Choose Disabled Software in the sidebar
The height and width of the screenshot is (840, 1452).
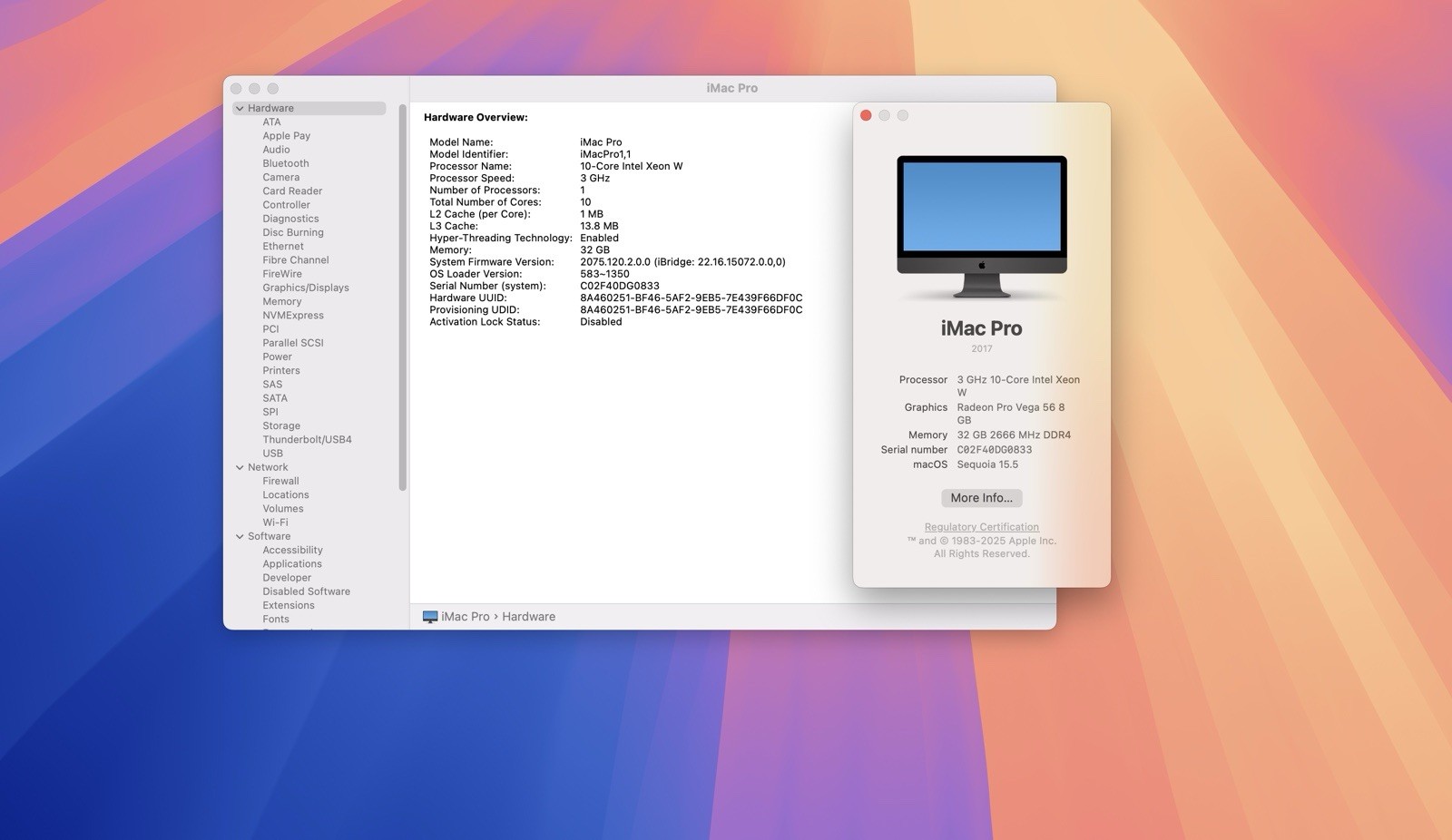click(307, 591)
